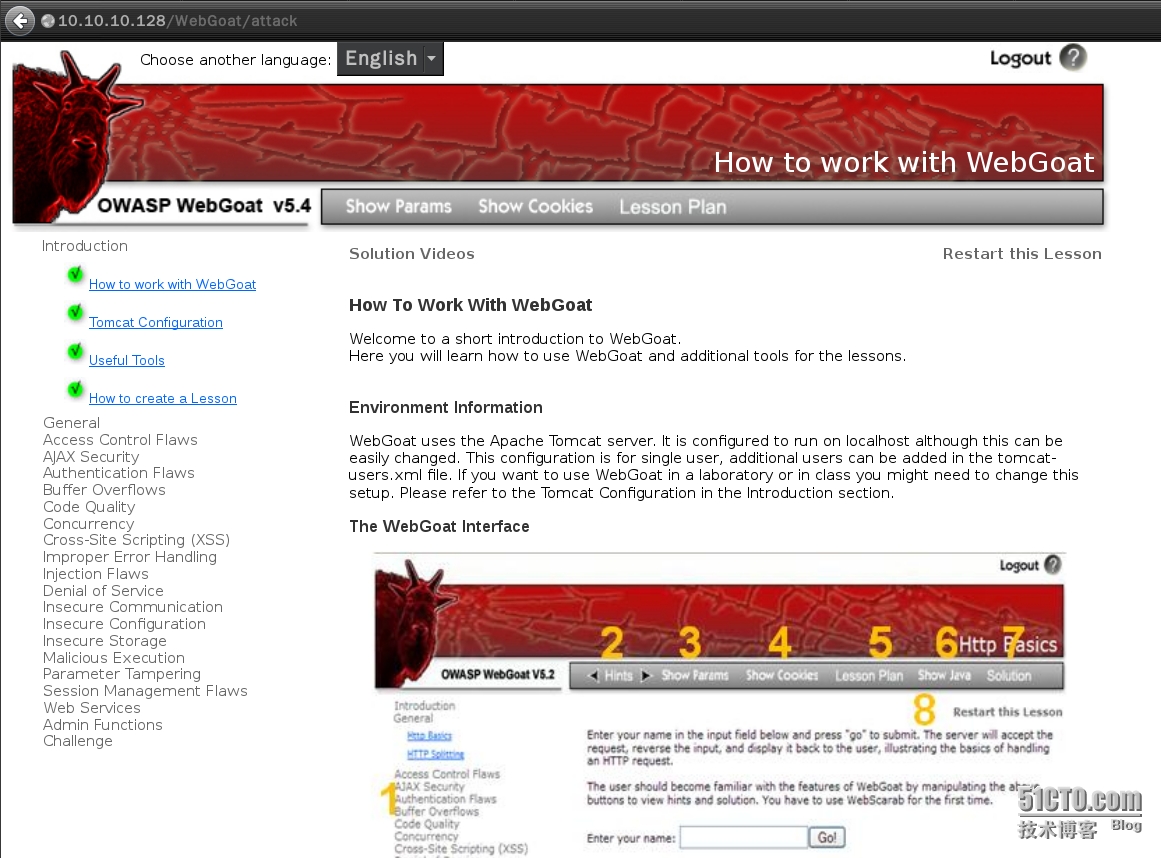The height and width of the screenshot is (858, 1161).
Task: Expand Insecure Communication category
Action: (133, 607)
